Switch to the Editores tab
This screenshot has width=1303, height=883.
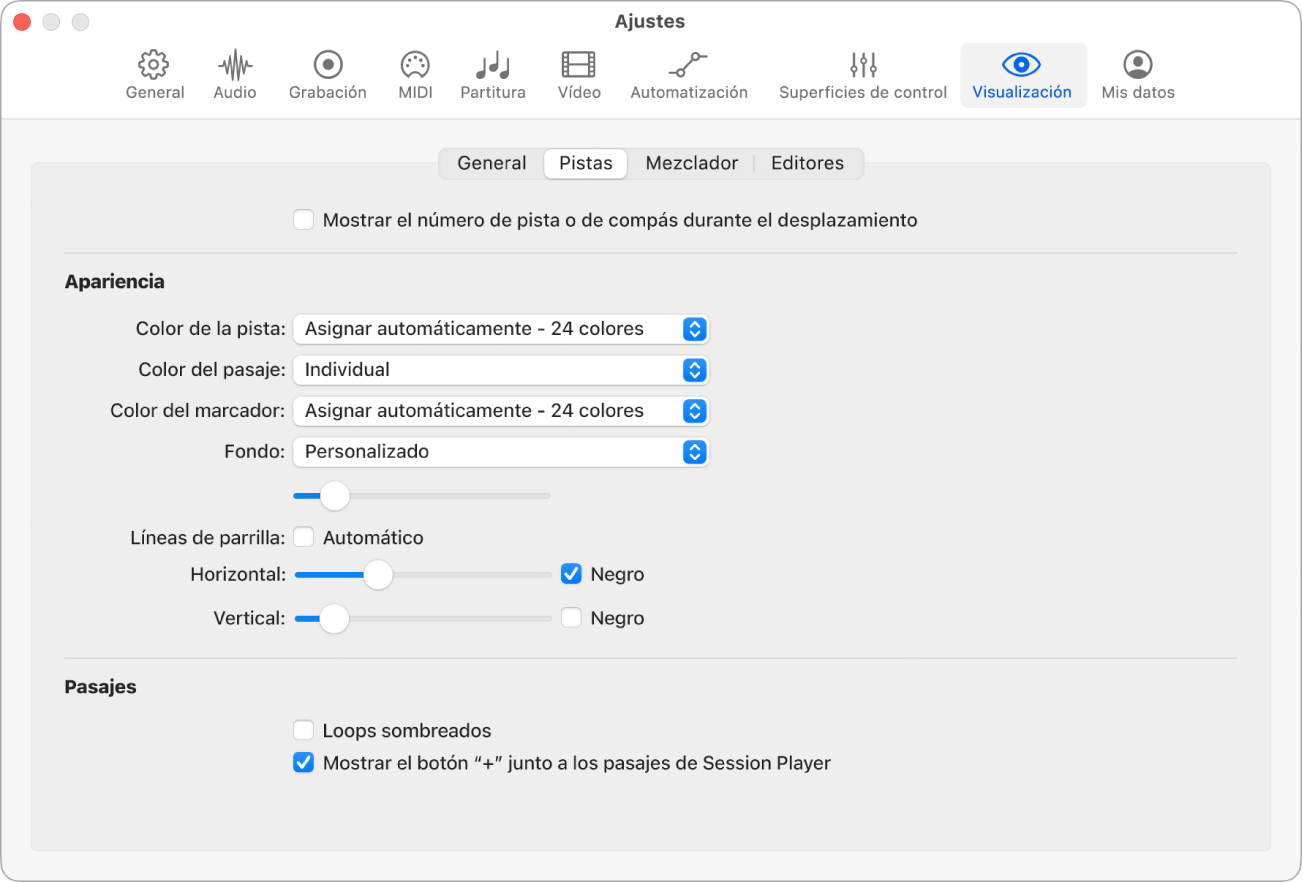click(807, 163)
